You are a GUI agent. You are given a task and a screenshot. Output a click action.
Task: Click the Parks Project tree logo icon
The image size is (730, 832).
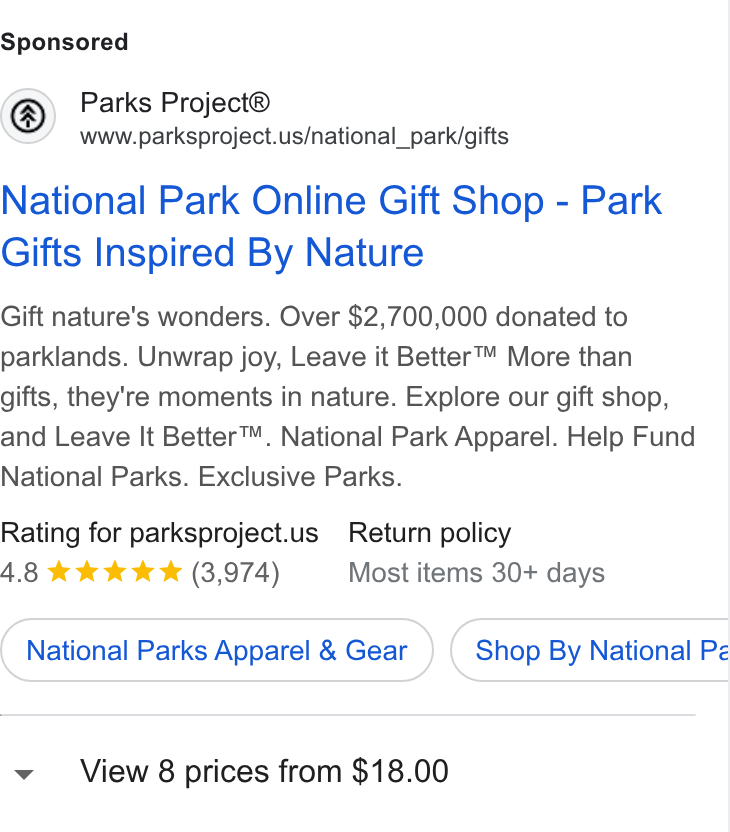pyautogui.click(x=28, y=116)
